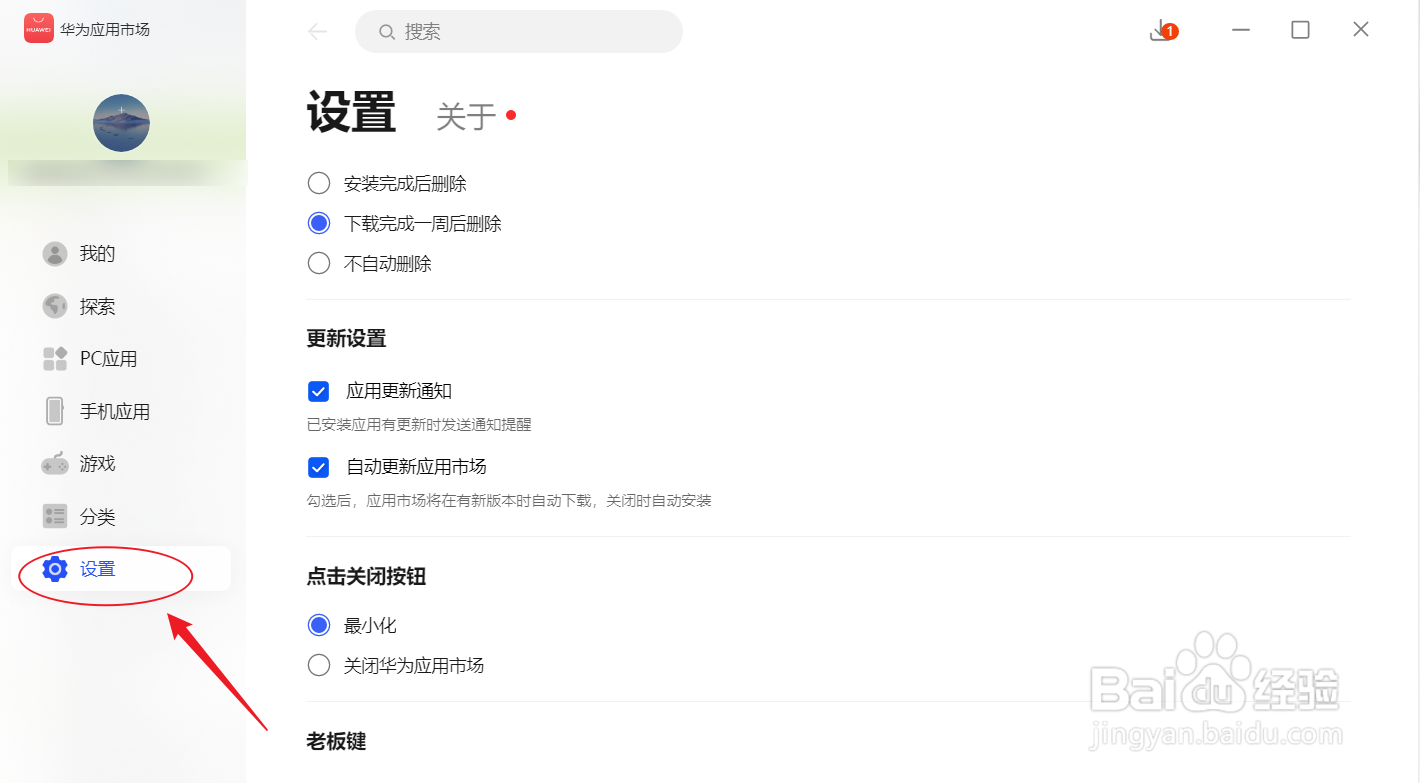The width and height of the screenshot is (1420, 783).
Task: Toggle 自动更新应用市场 checkbox
Action: [x=318, y=467]
